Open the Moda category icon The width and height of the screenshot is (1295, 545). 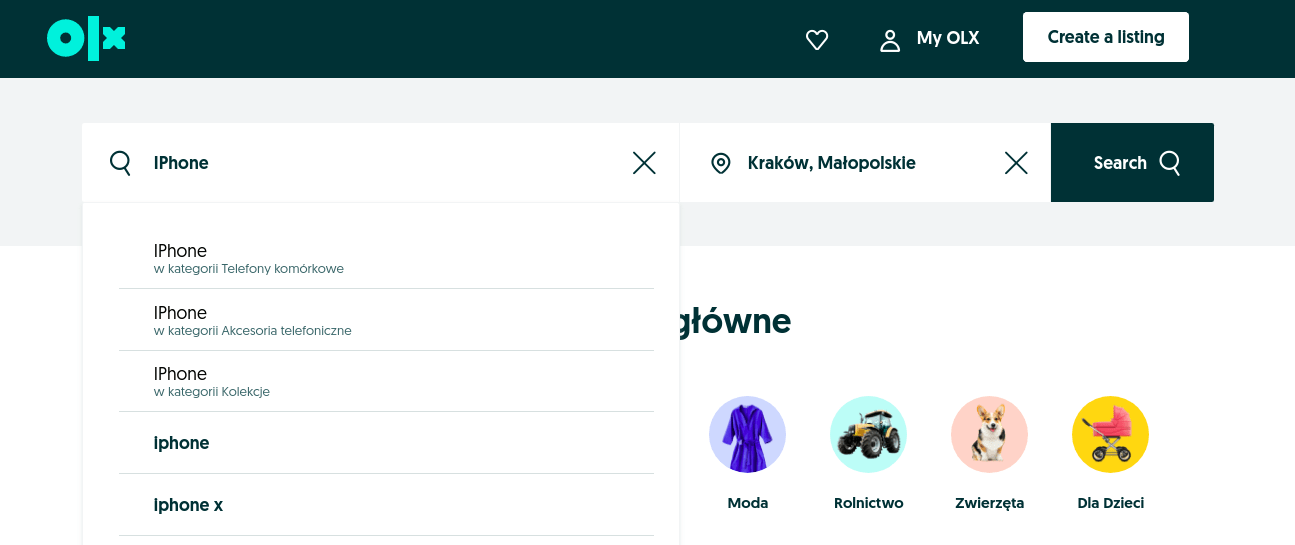click(747, 435)
